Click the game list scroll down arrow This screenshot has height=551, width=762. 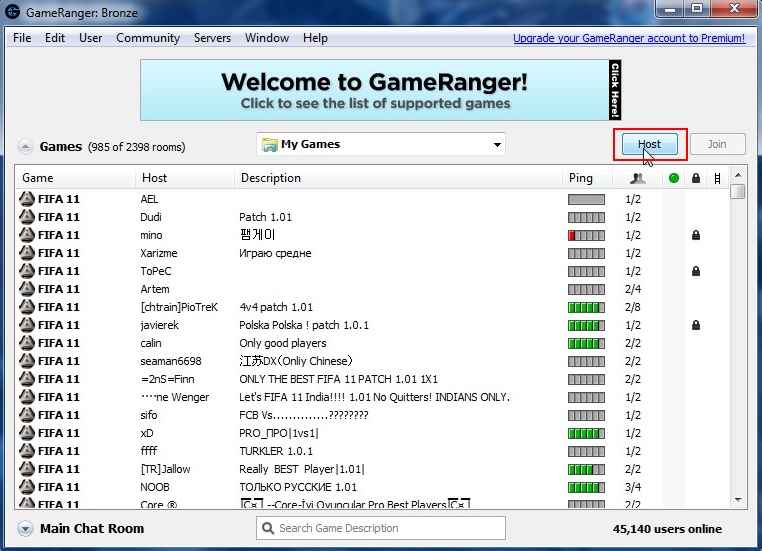click(x=738, y=500)
